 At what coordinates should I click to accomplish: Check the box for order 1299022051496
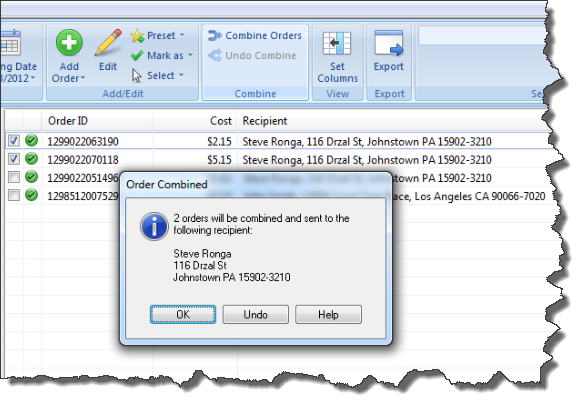click(x=14, y=177)
